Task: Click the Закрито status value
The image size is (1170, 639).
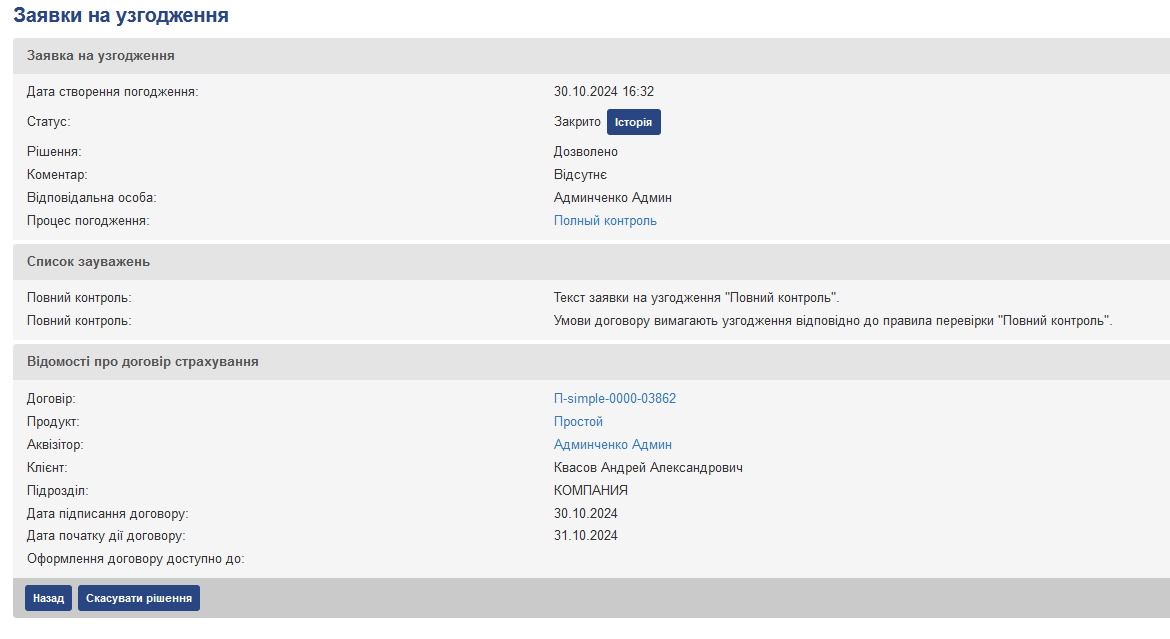Action: pyautogui.click(x=577, y=122)
